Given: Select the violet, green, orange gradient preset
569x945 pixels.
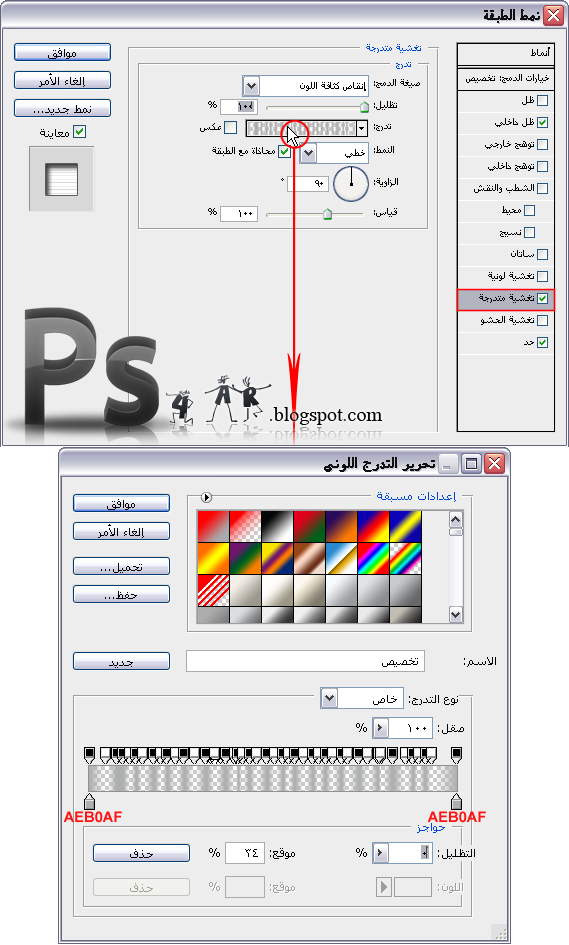Looking at the screenshot, I should (245, 558).
